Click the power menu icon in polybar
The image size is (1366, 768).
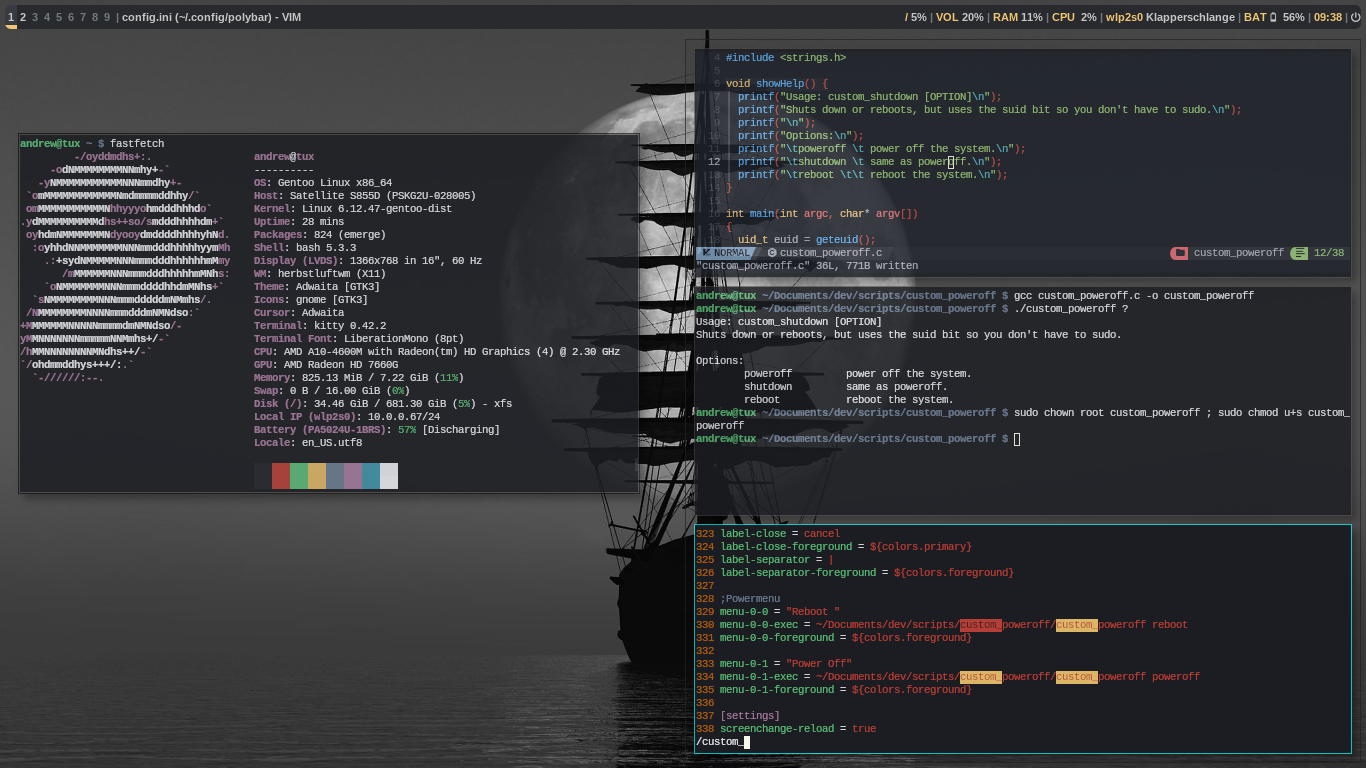click(x=1355, y=17)
